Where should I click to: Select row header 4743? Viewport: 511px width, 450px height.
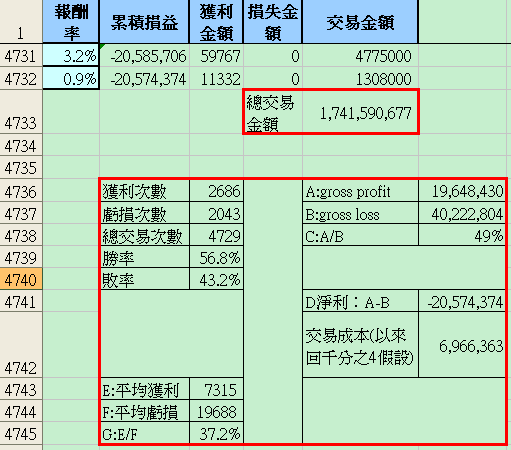pyautogui.click(x=21, y=389)
